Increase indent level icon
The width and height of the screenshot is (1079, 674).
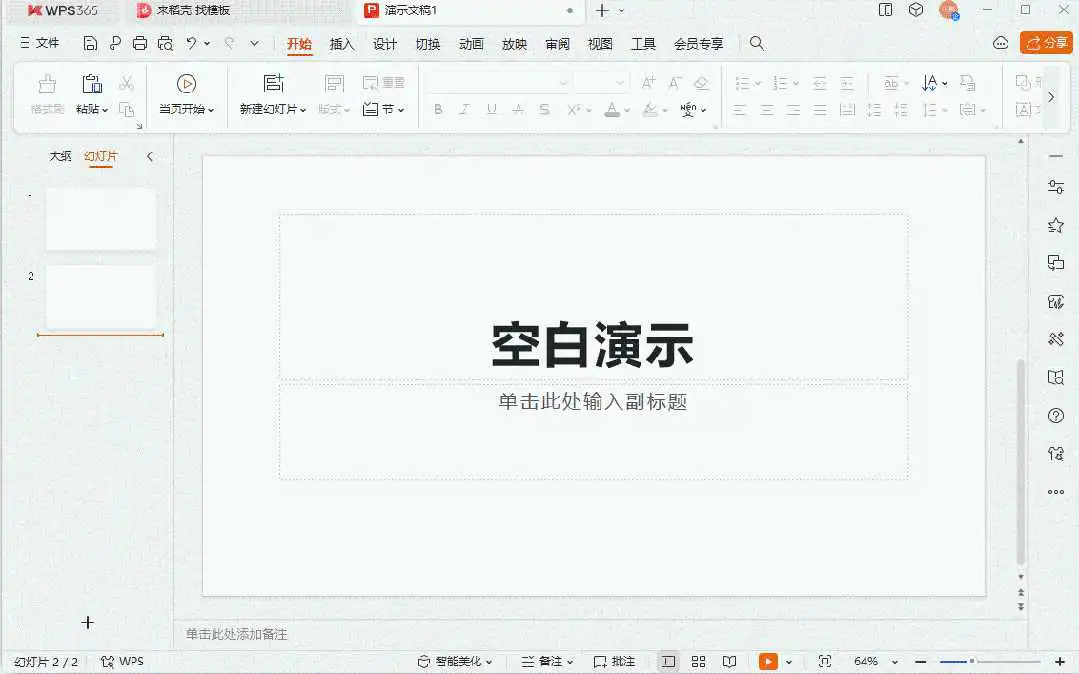[x=847, y=83]
